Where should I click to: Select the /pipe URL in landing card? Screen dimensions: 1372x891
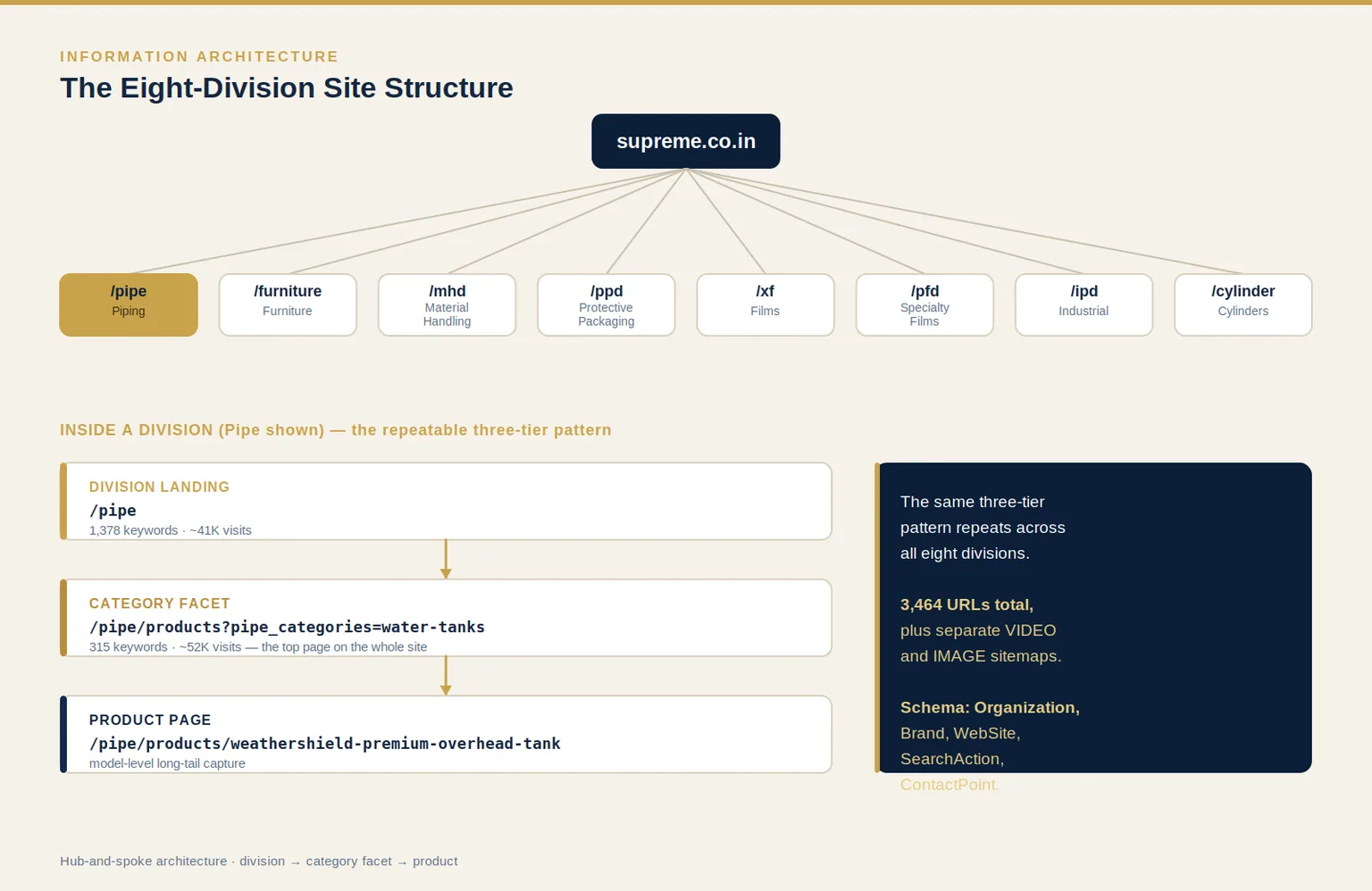click(x=113, y=511)
